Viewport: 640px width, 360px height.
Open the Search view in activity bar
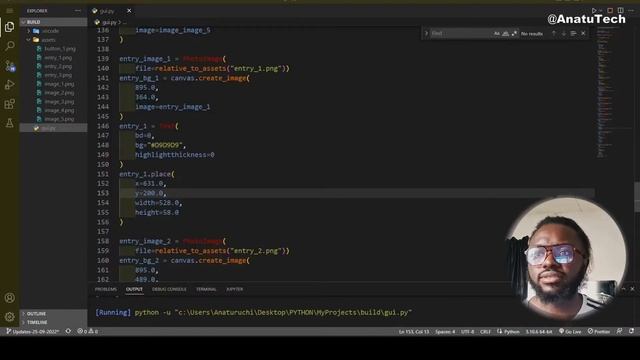coord(9,46)
